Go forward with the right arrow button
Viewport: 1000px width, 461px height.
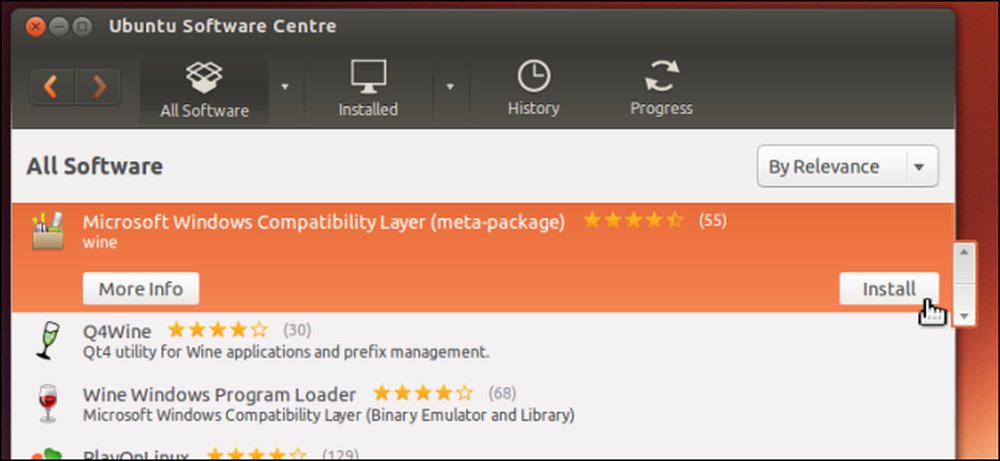pos(98,87)
